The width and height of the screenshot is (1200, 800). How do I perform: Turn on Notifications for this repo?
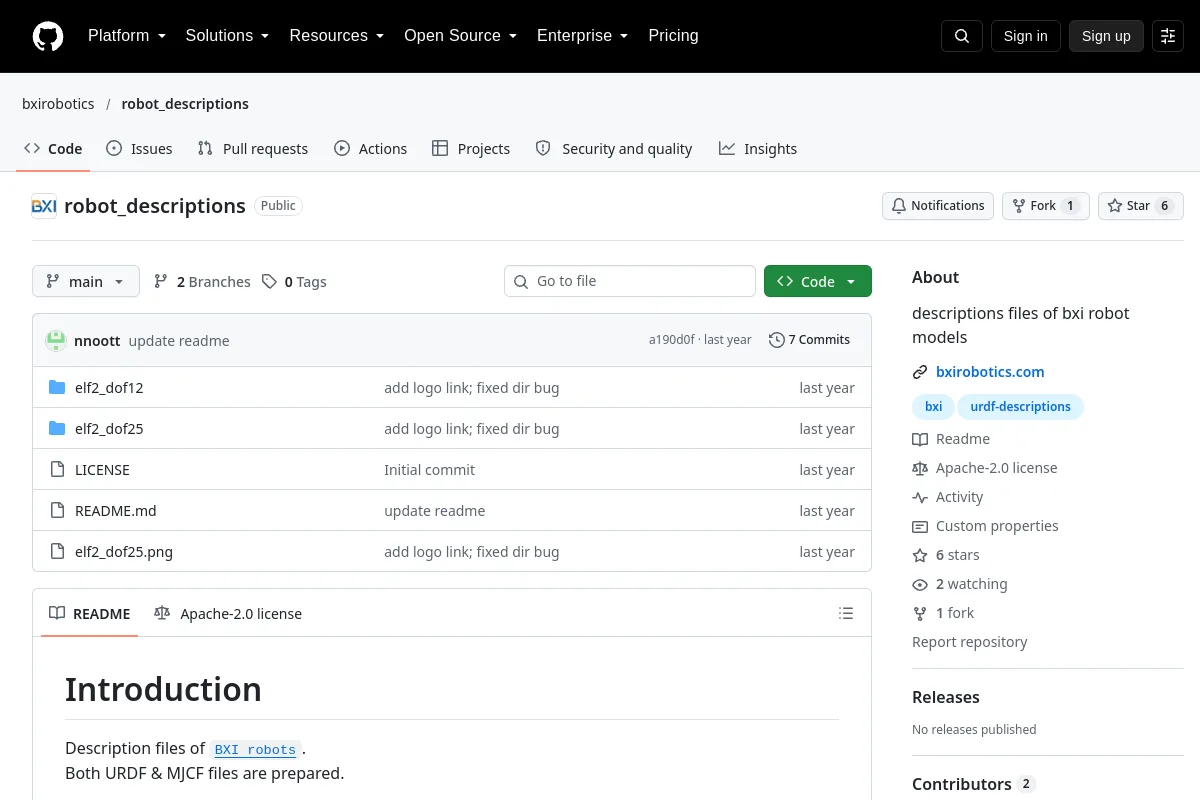[x=938, y=206]
